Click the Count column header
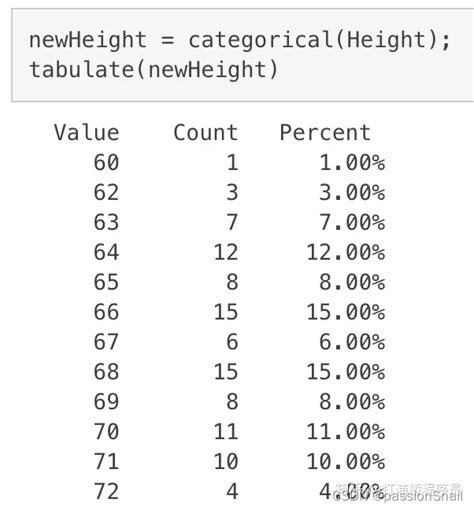 (206, 132)
